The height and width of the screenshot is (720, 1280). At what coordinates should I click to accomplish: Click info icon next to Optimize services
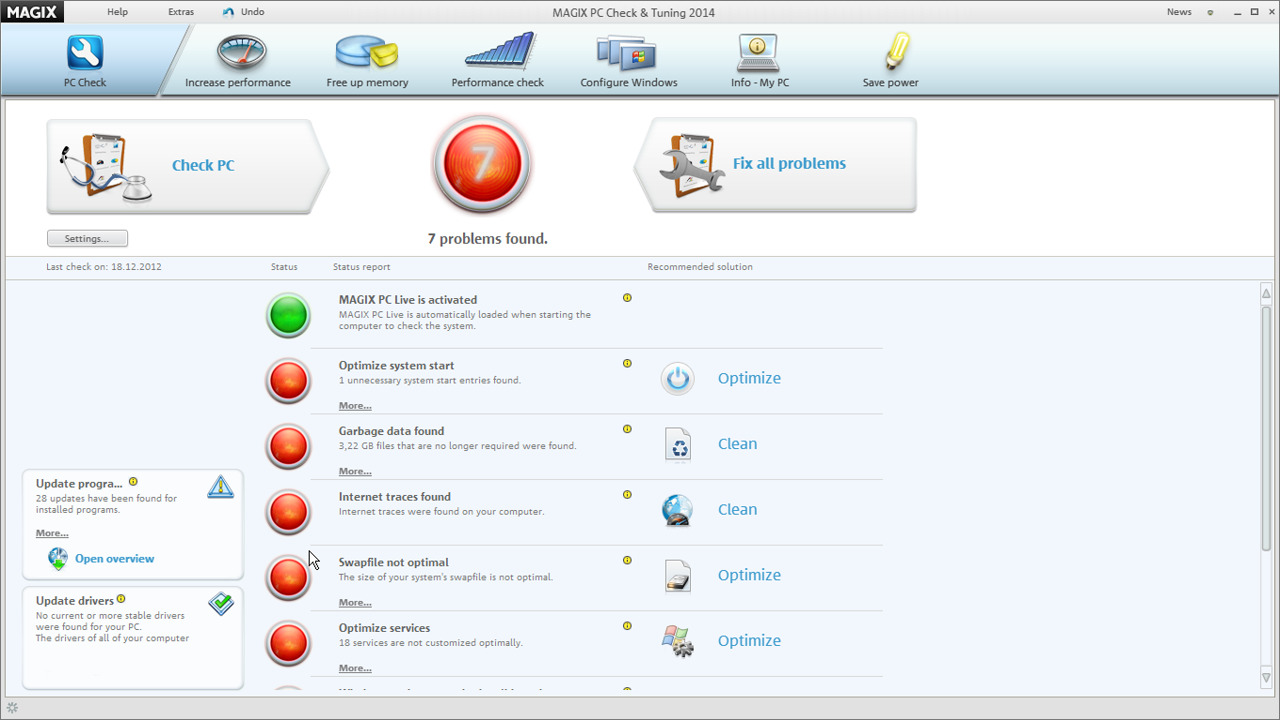click(627, 626)
